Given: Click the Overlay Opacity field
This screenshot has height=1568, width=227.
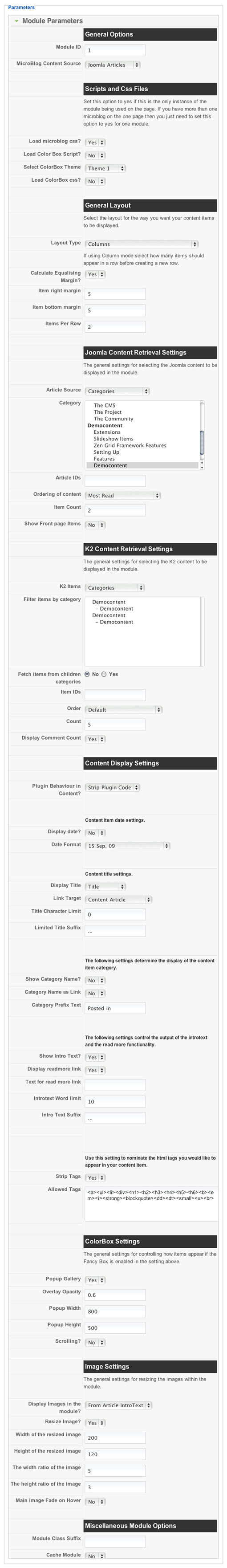Looking at the screenshot, I should click(115, 1295).
